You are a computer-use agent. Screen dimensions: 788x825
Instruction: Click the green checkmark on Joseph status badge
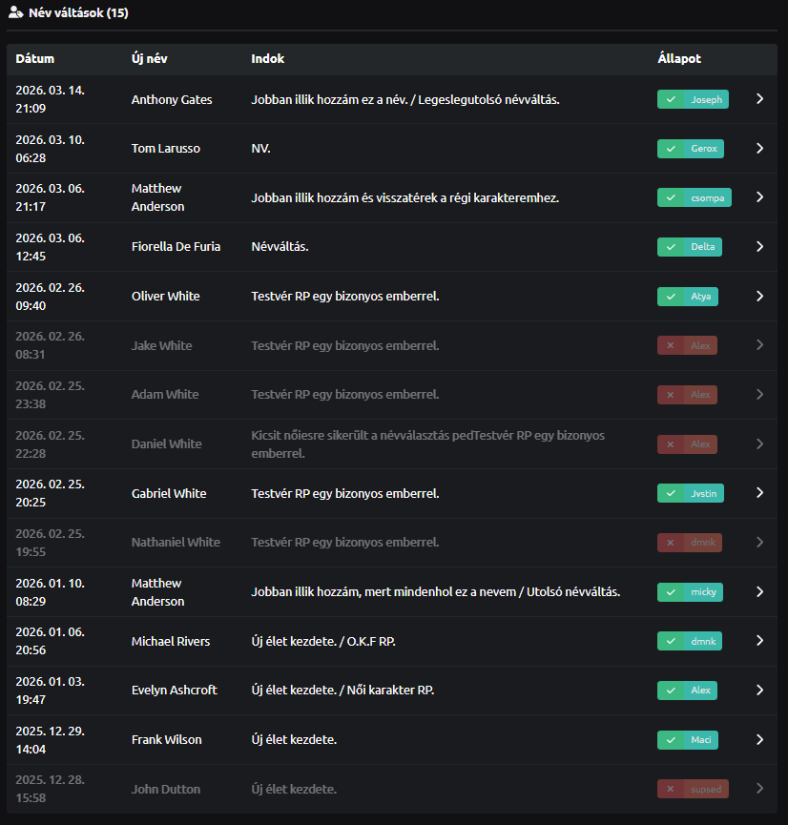click(671, 99)
